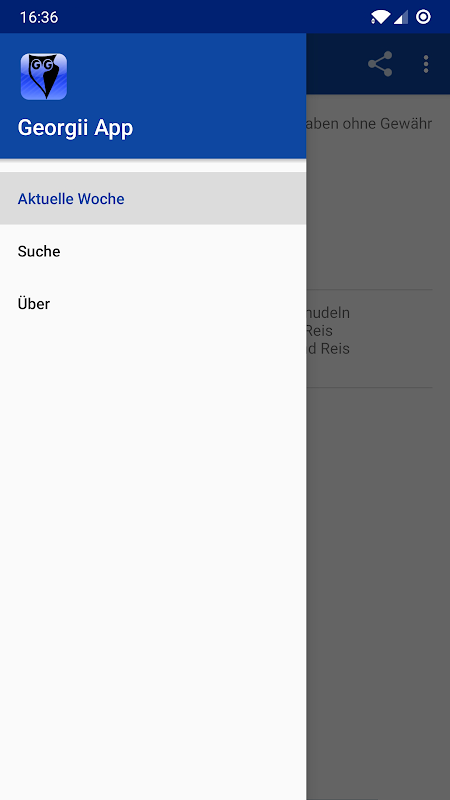The height and width of the screenshot is (800, 450).
Task: Tap the dimmed 'd Reis' text line
Action: pos(328,349)
